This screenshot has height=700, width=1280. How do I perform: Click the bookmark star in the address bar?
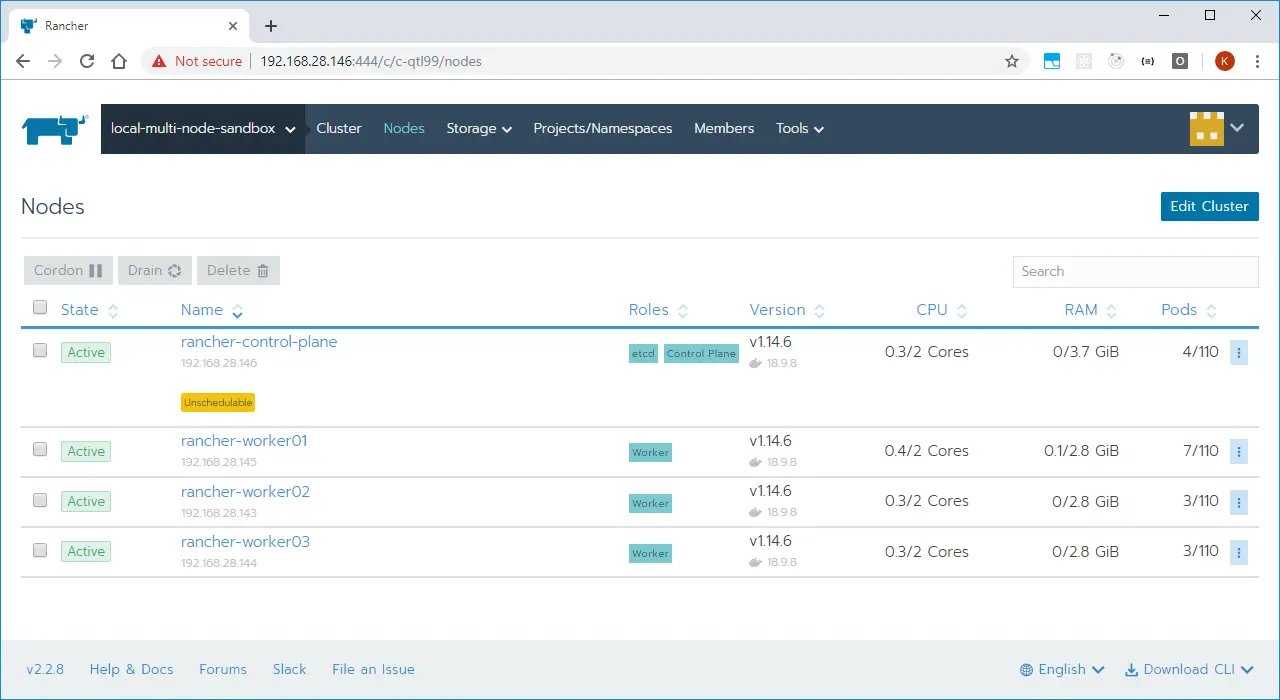coord(1012,61)
